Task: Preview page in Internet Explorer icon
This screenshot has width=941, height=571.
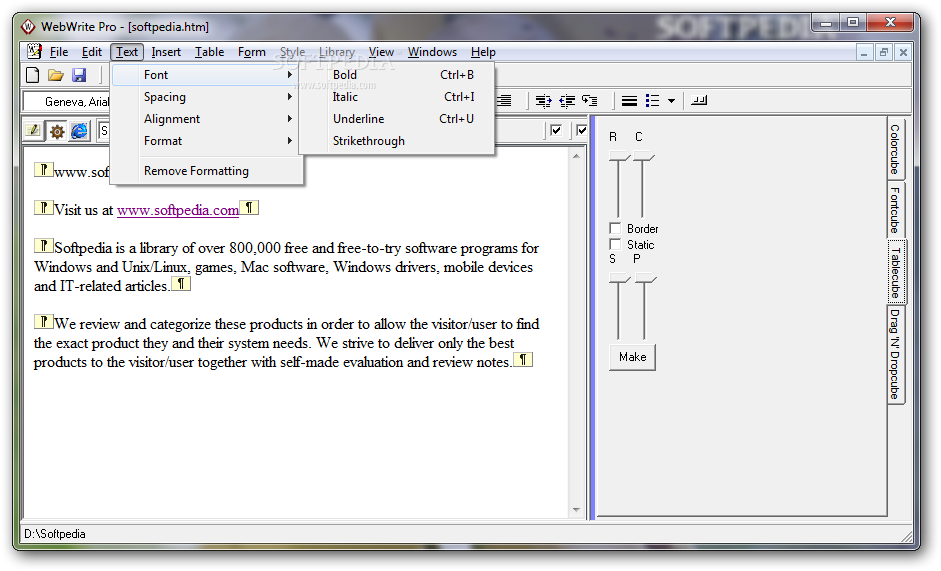Action: tap(79, 131)
